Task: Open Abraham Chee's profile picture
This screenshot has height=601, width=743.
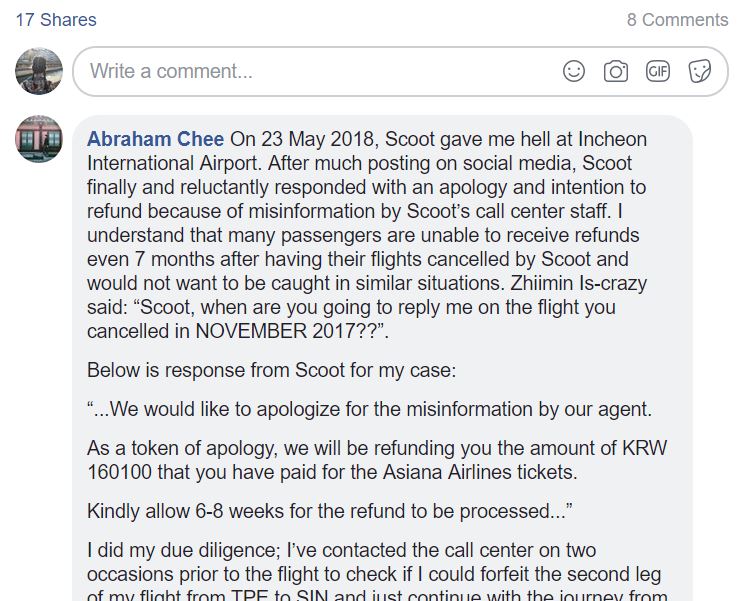Action: 39,139
